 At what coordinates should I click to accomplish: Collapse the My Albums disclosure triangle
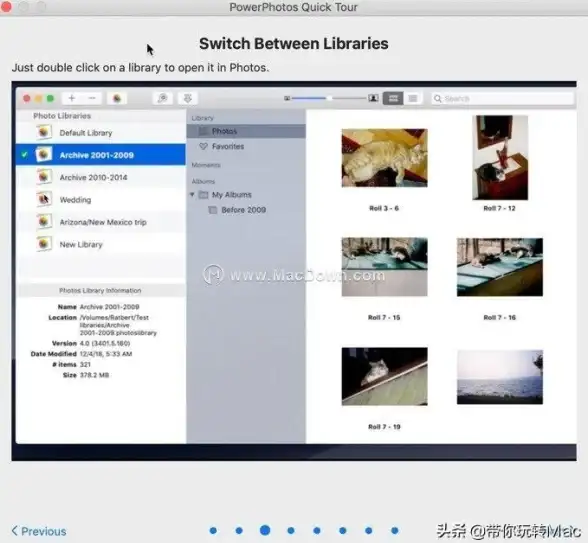[192, 194]
